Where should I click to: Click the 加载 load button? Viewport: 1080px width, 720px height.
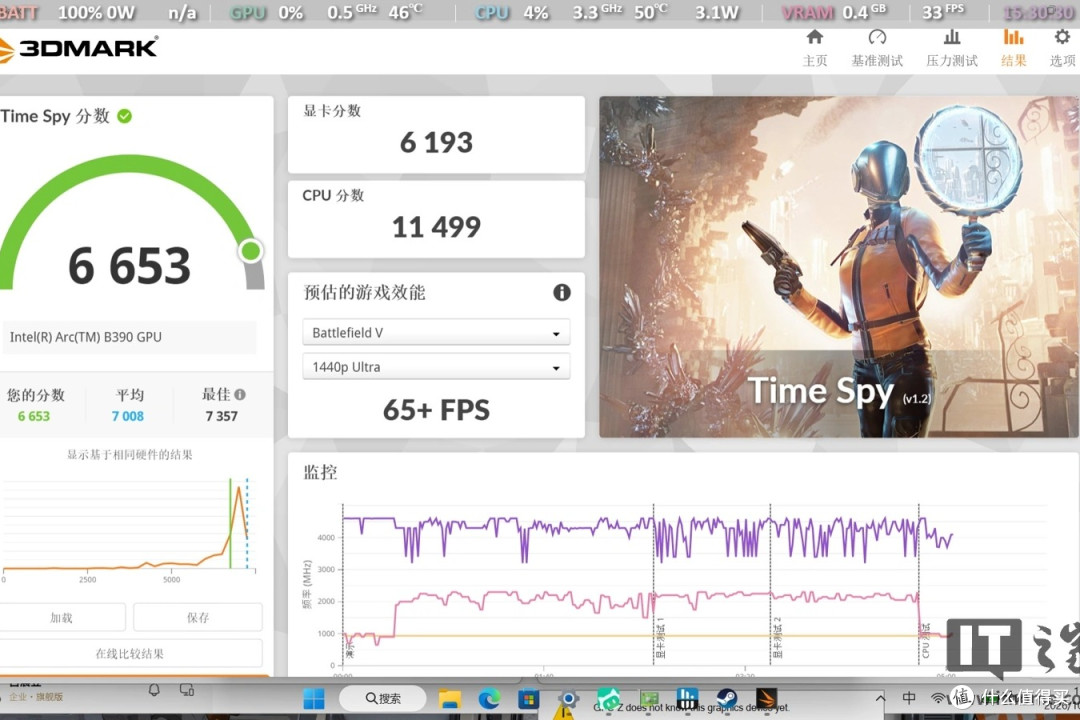[x=62, y=617]
